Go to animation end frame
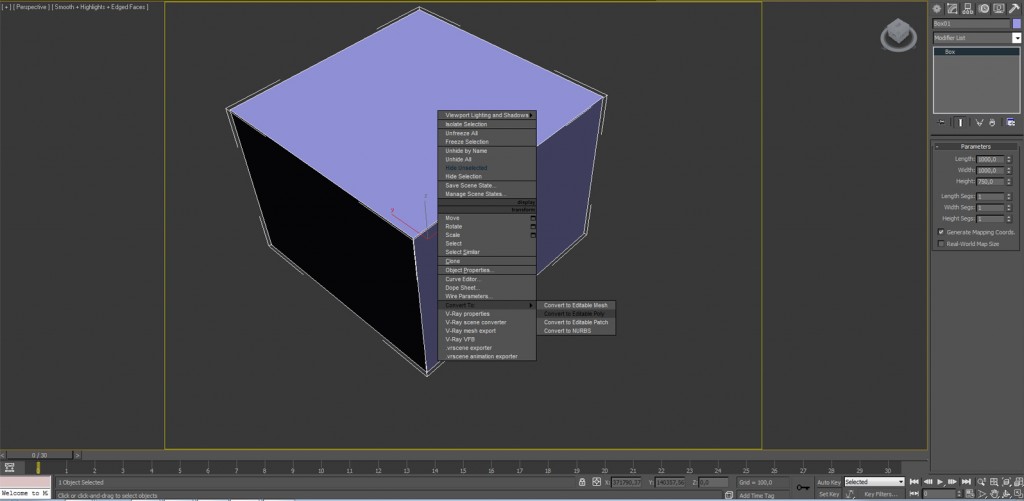The height and width of the screenshot is (501, 1024). (967, 482)
